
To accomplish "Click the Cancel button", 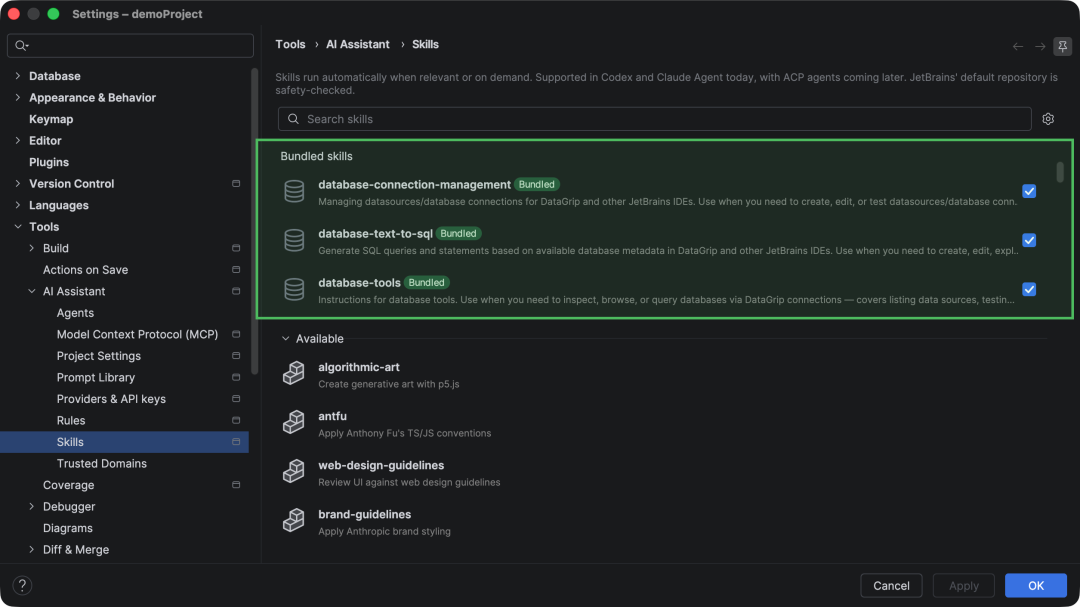I will click(891, 586).
